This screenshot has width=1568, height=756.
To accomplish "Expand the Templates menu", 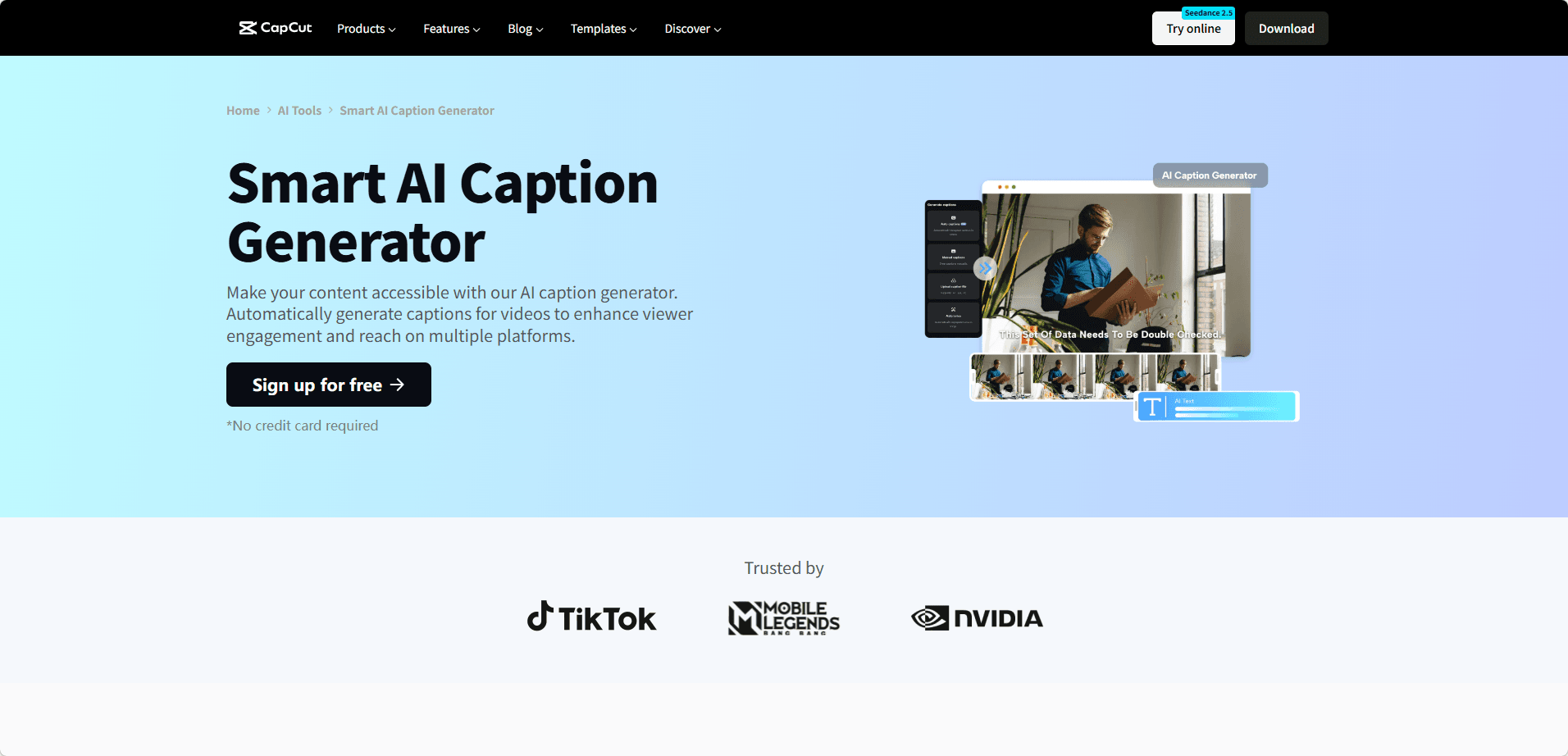I will tap(604, 29).
